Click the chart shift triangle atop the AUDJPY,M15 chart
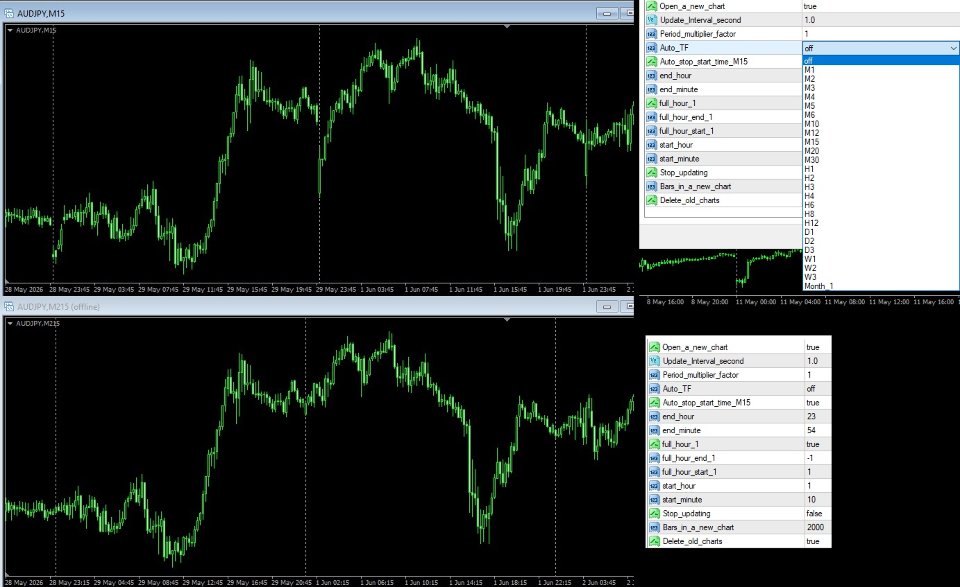960x587 pixels. pos(507,27)
